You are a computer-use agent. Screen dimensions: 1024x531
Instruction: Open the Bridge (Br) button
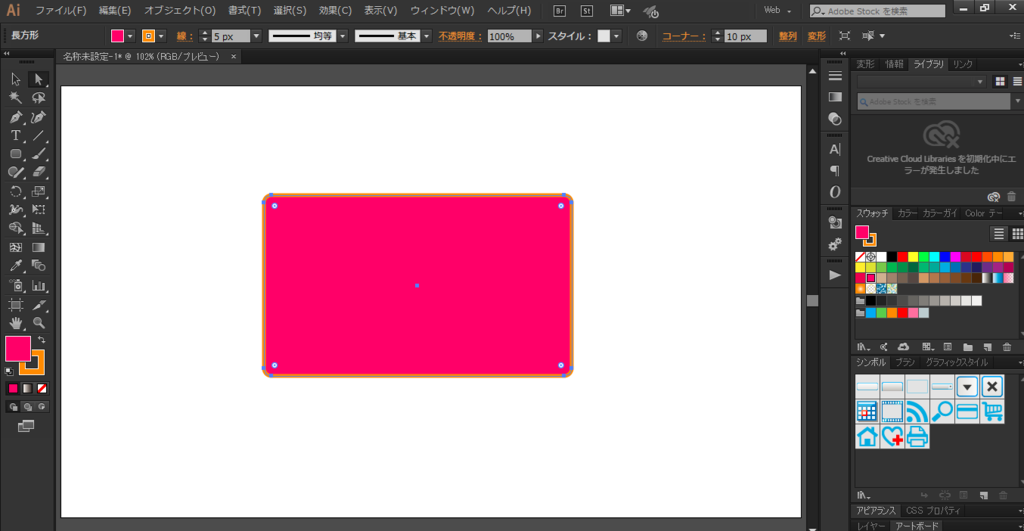tap(559, 10)
